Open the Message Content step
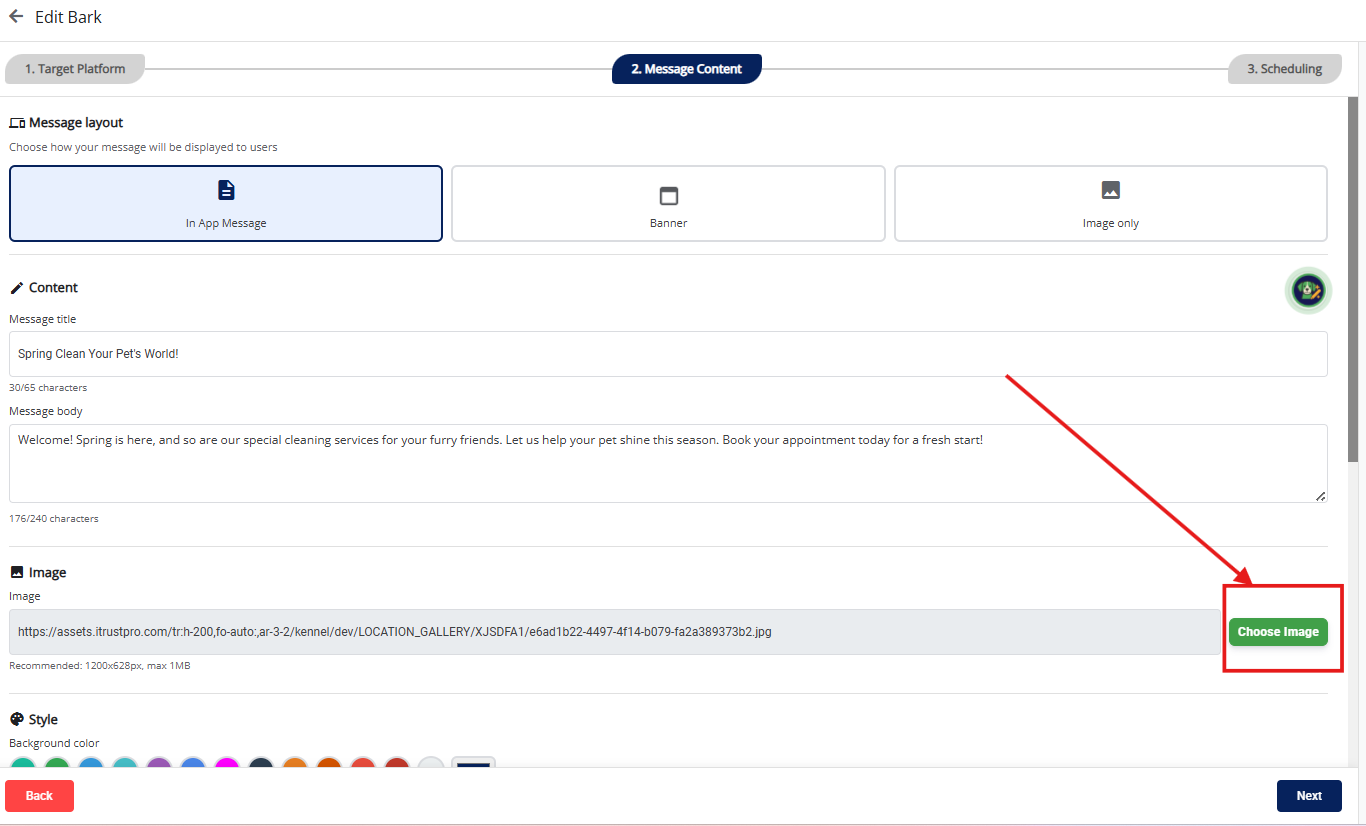 coord(686,69)
